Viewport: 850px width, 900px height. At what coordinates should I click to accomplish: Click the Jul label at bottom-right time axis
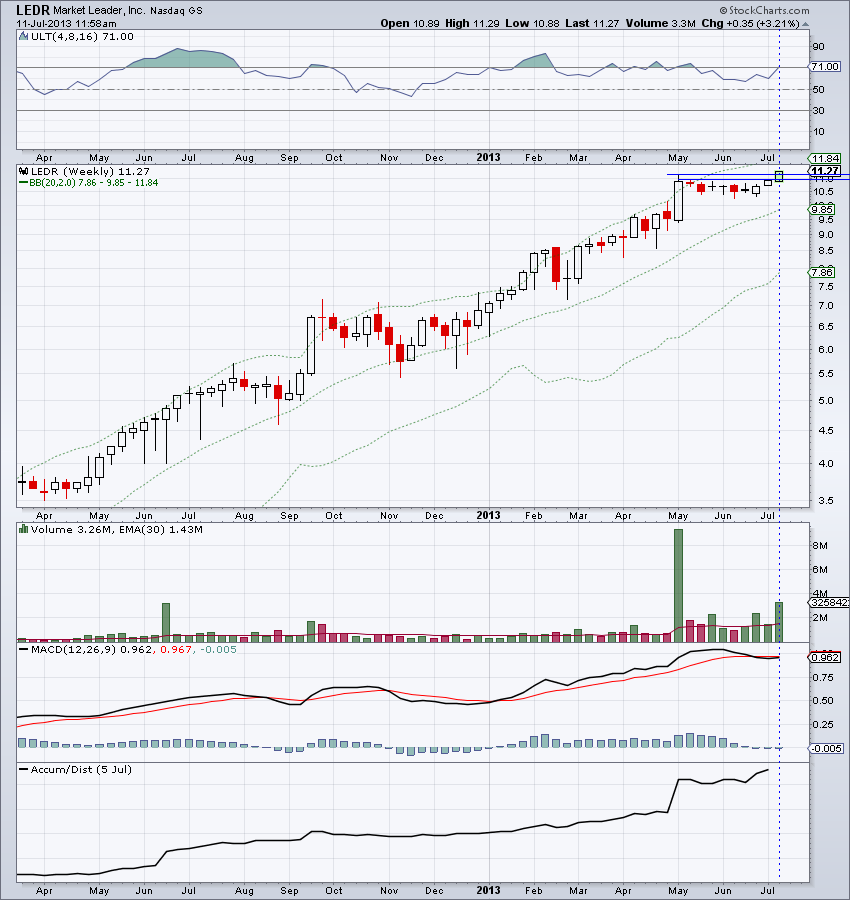coord(770,887)
